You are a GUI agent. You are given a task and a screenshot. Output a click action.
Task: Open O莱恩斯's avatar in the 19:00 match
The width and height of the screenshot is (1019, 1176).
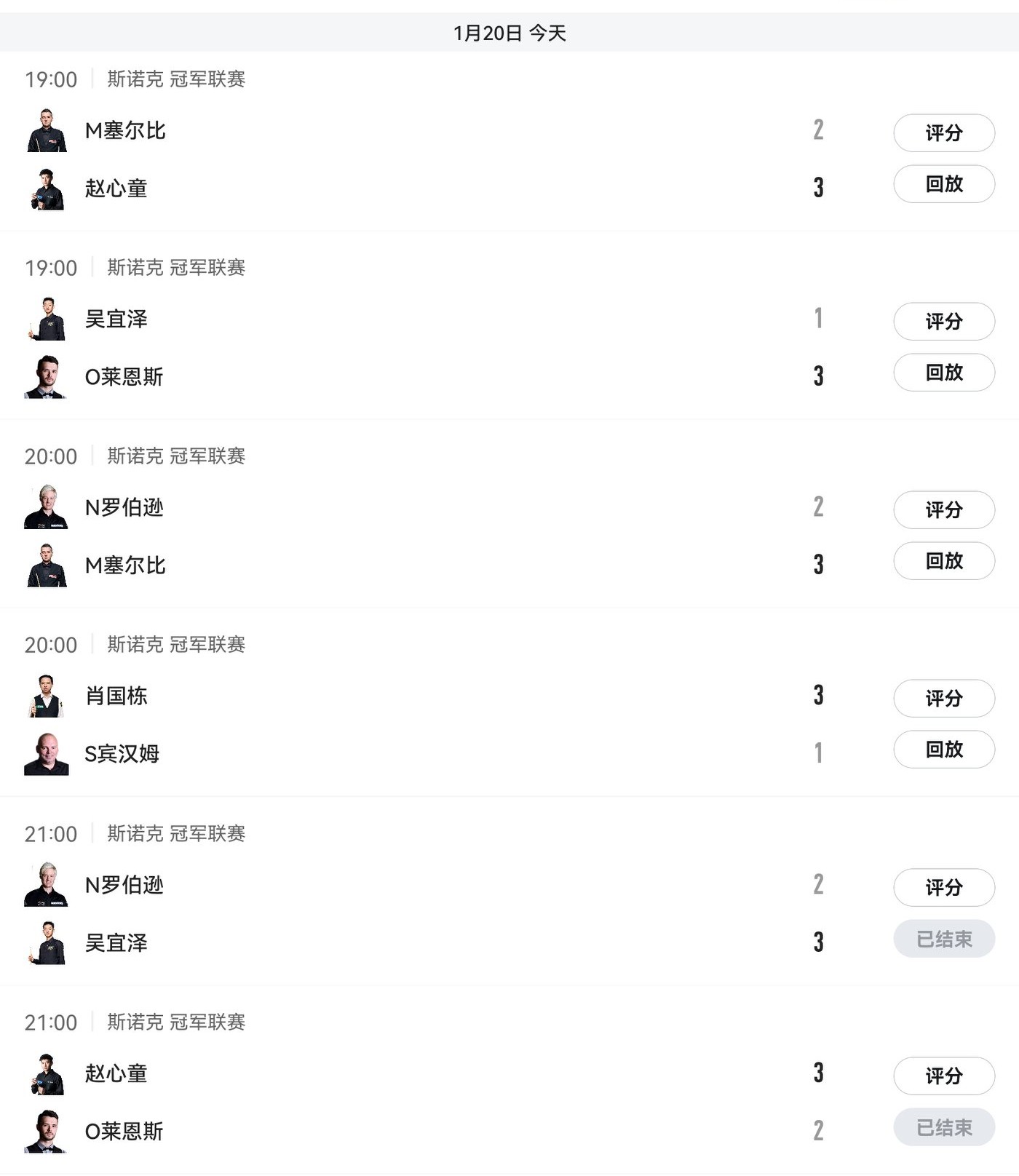pyautogui.click(x=47, y=377)
